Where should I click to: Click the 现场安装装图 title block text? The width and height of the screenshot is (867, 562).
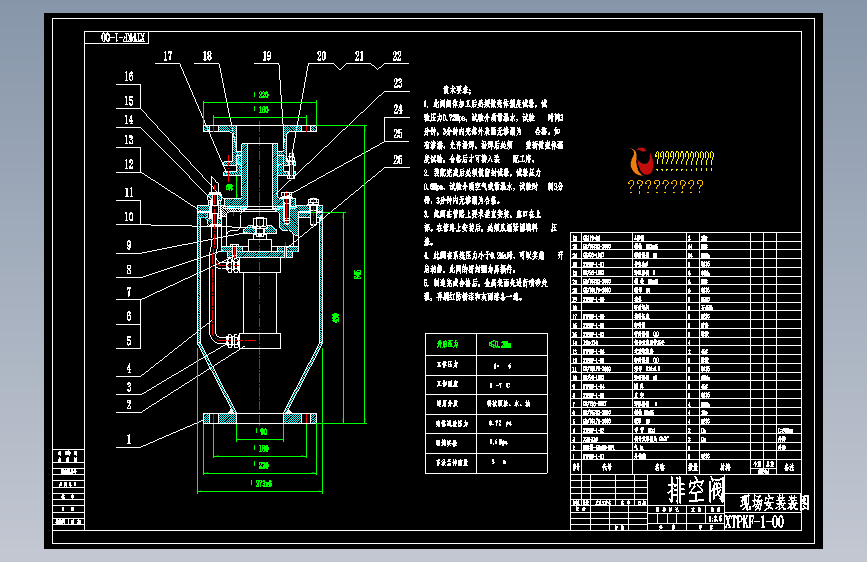(x=775, y=503)
